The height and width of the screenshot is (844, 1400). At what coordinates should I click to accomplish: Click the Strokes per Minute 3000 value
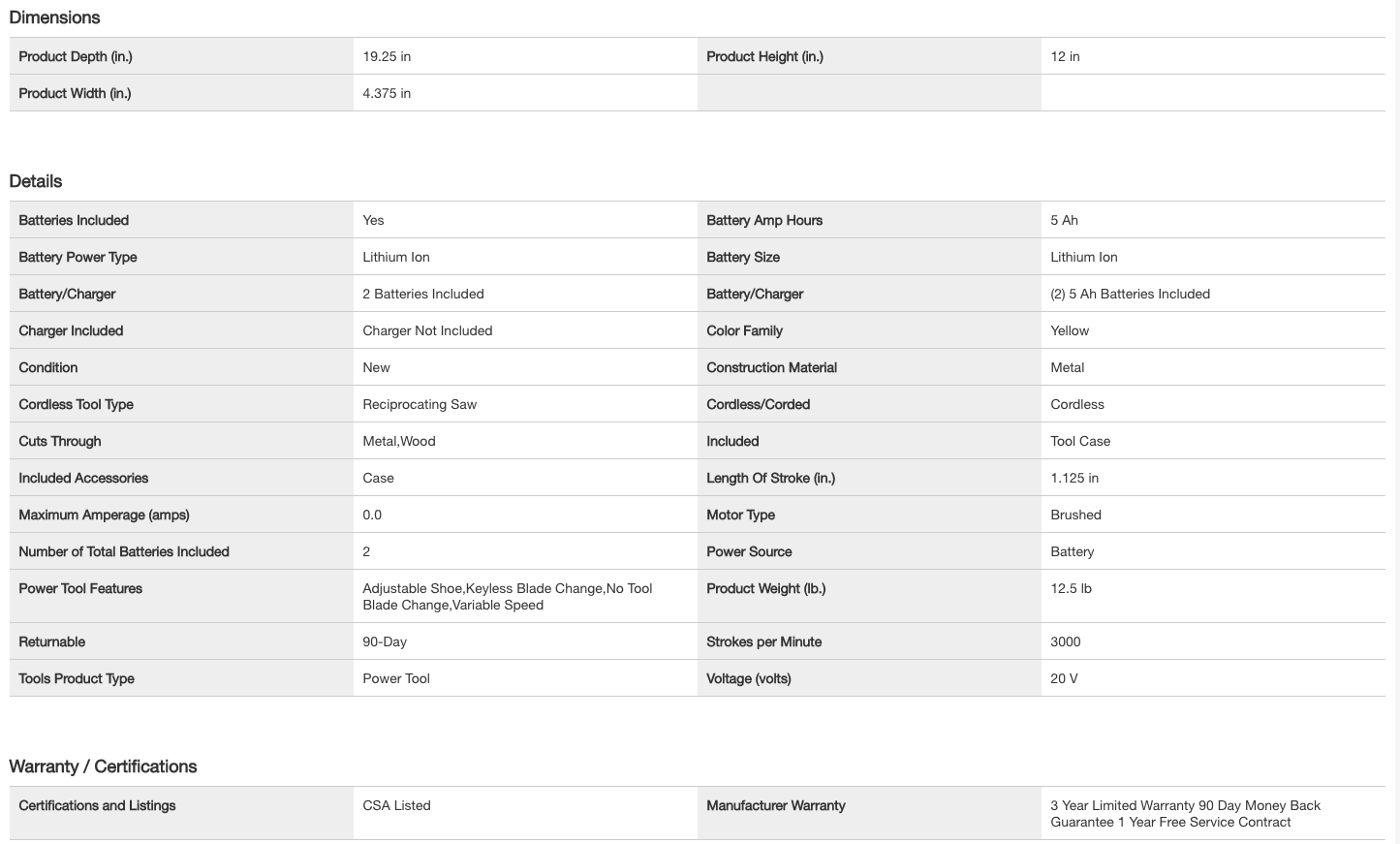click(x=1065, y=641)
